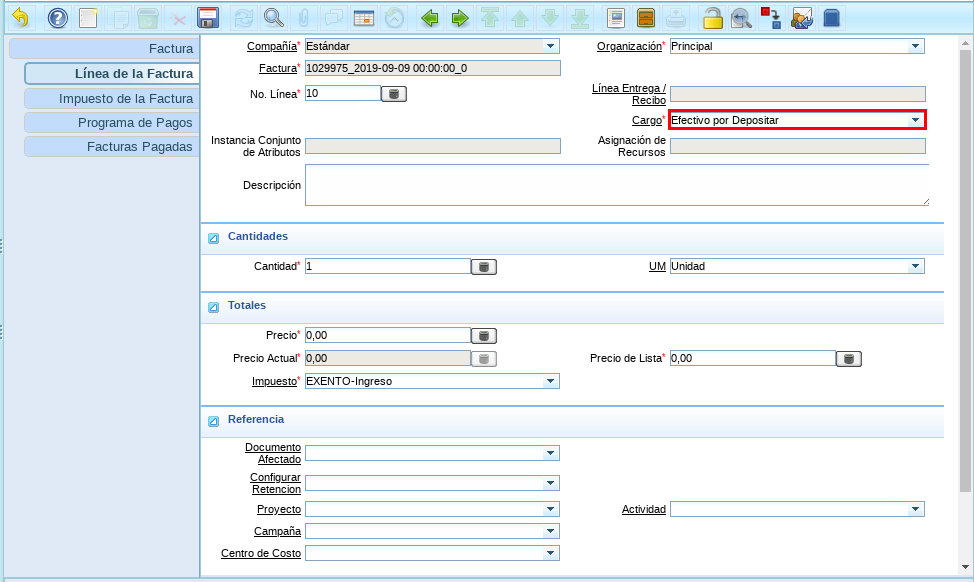Switch to the Impuesto de la Factura tab

(x=110, y=99)
